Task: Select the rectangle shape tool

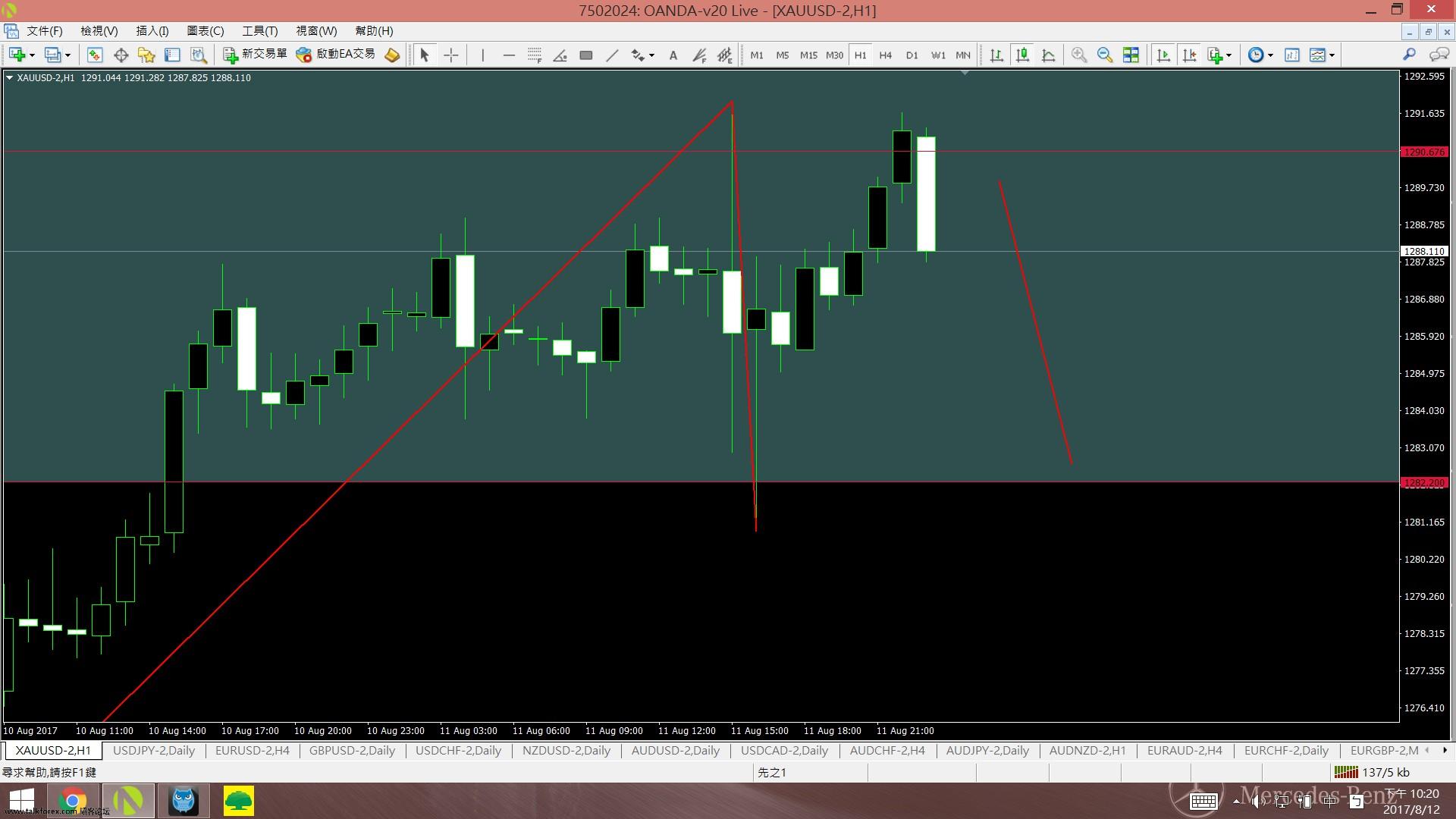Action: [x=586, y=55]
